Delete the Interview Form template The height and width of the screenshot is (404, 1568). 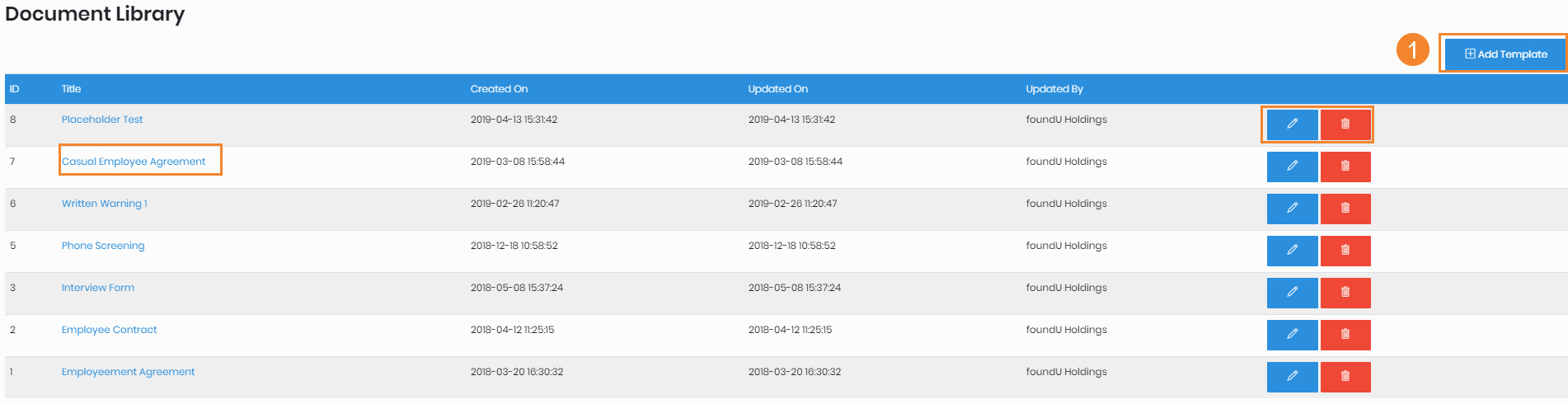coord(1345,293)
